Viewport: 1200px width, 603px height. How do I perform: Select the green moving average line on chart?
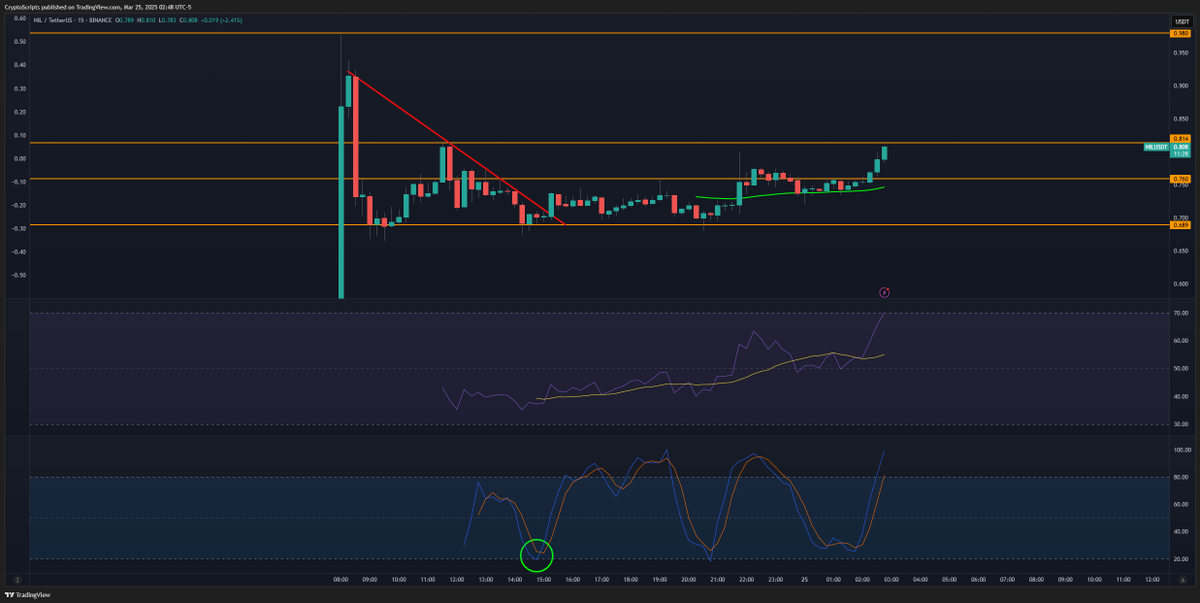pos(790,192)
